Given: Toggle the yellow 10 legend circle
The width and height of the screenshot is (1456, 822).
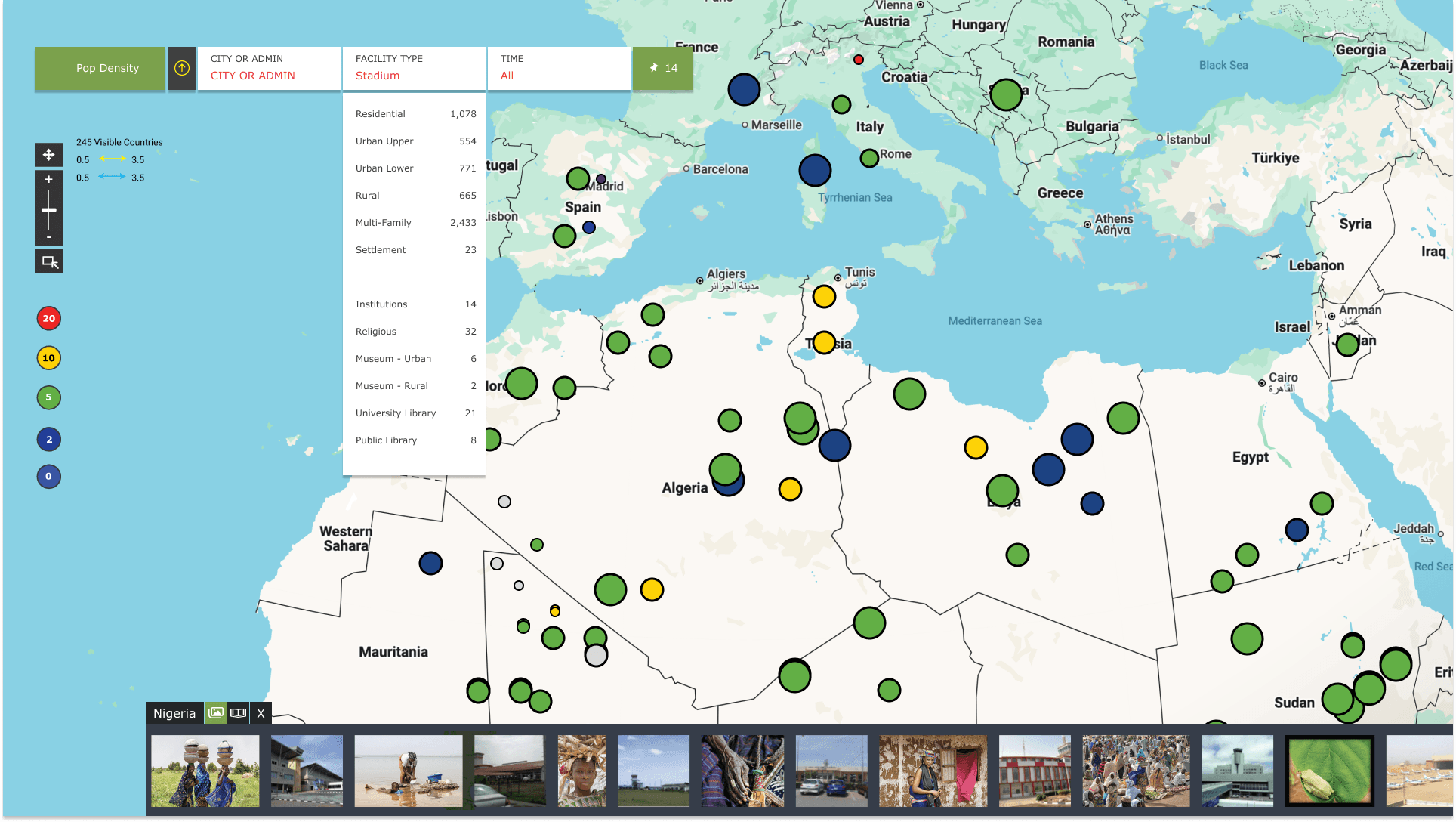Looking at the screenshot, I should click(48, 358).
